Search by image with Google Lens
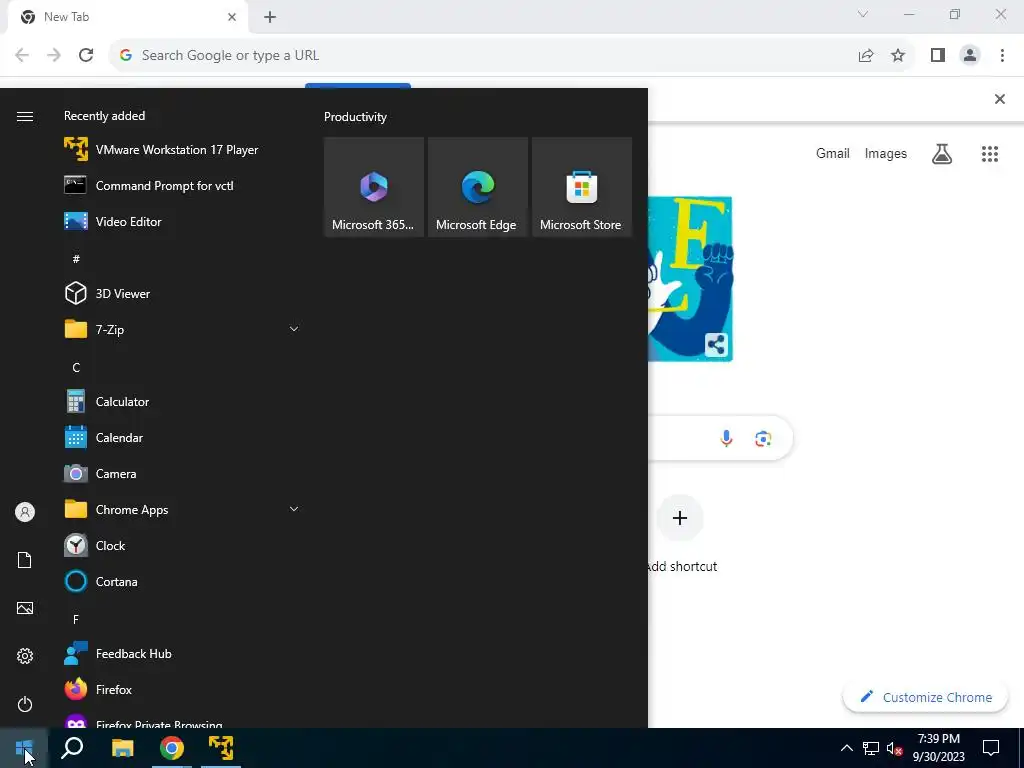 (763, 438)
